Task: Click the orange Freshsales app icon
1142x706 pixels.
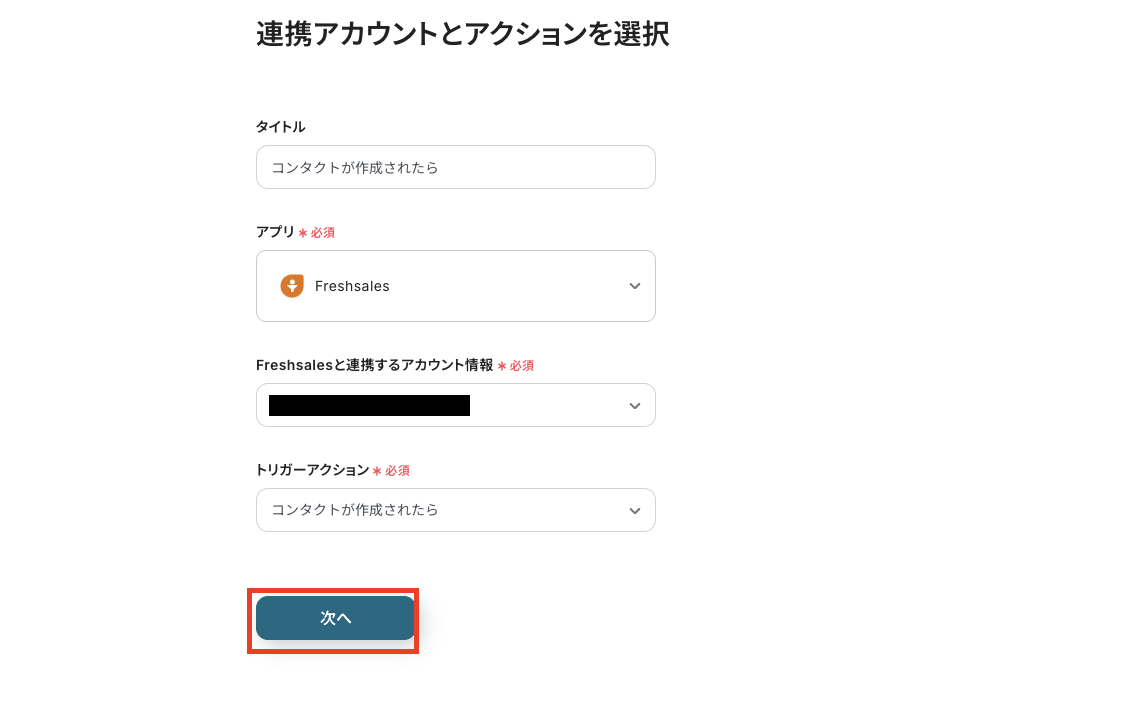Action: tap(292, 286)
